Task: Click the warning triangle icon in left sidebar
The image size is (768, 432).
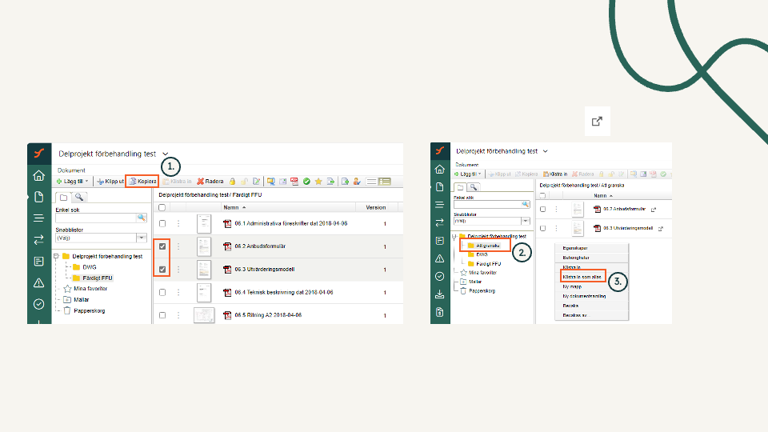Action: (39, 283)
